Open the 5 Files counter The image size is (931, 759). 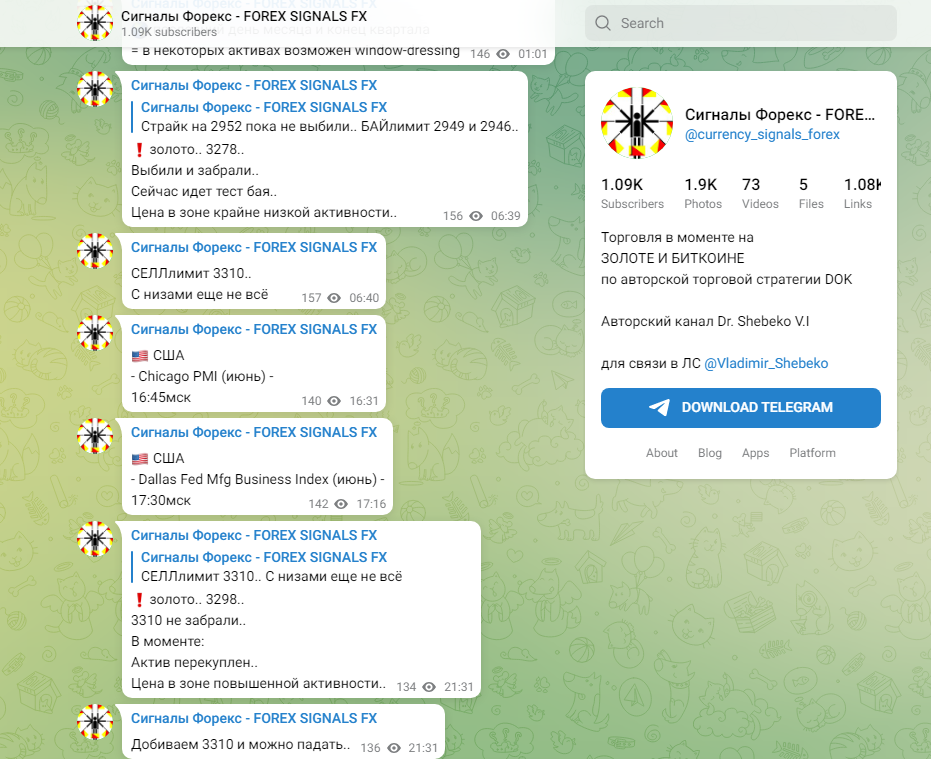[811, 194]
